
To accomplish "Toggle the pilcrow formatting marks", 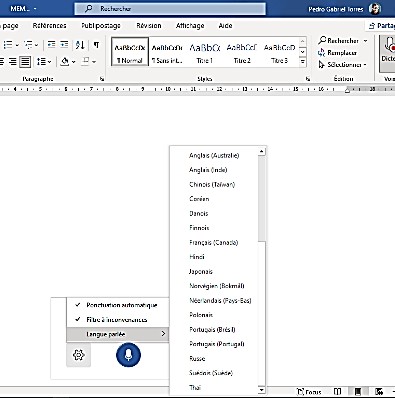I will pos(96,45).
